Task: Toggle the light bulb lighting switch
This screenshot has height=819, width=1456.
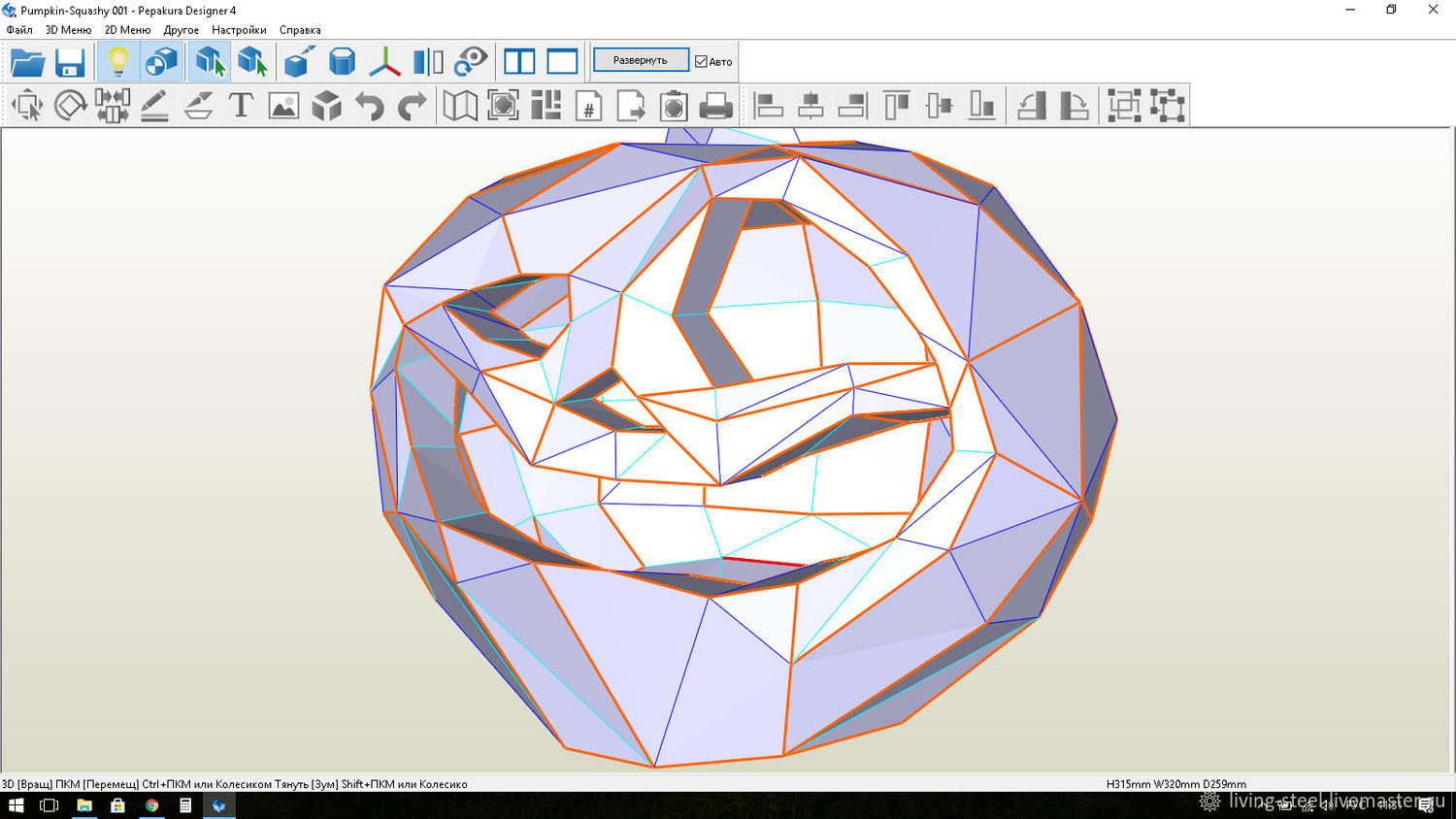Action: [117, 62]
